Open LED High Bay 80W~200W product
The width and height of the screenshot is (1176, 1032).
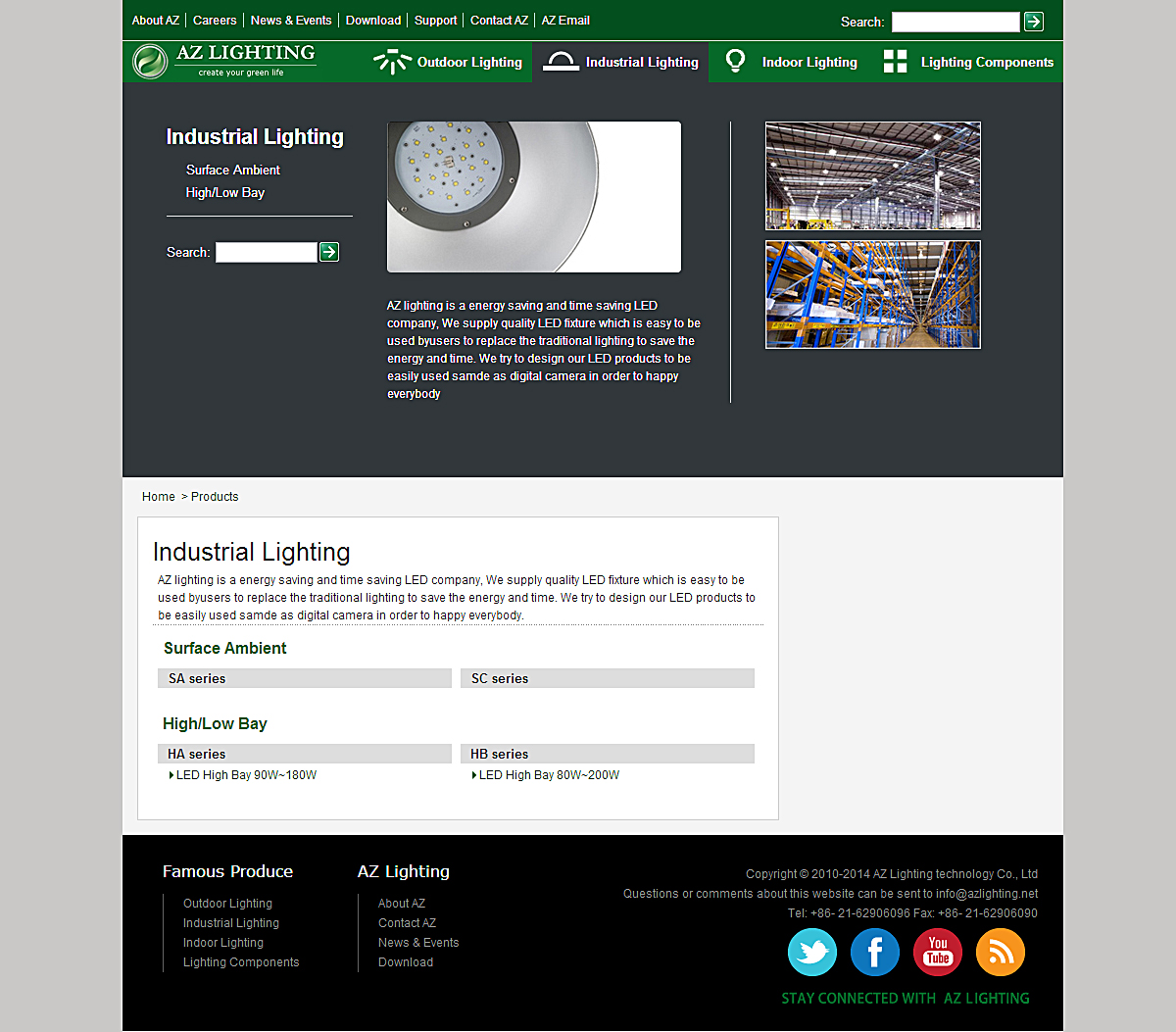[549, 775]
